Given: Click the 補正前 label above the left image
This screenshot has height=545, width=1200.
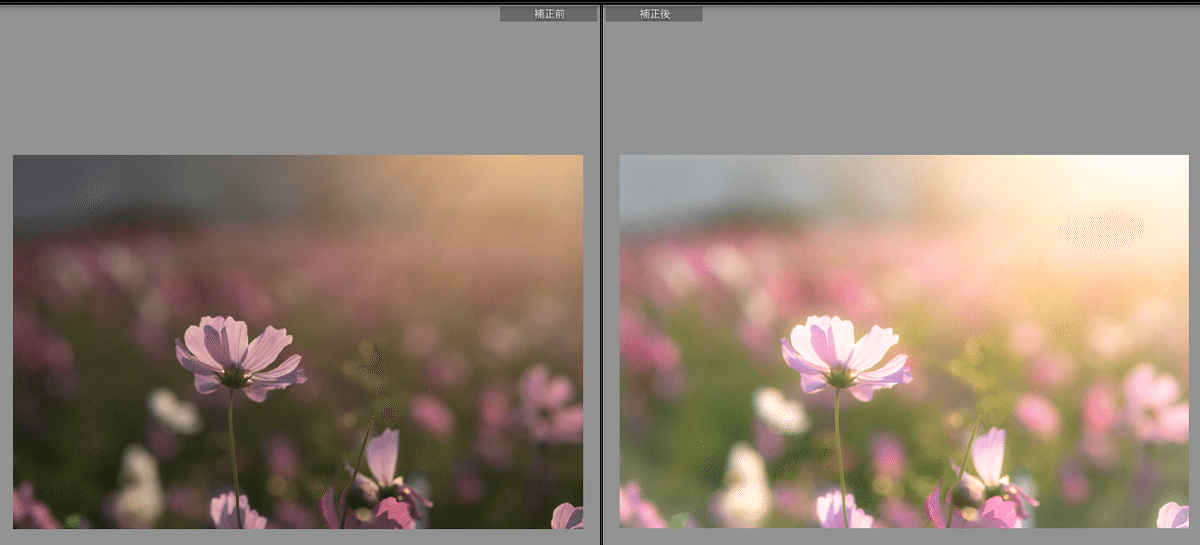Looking at the screenshot, I should point(549,14).
